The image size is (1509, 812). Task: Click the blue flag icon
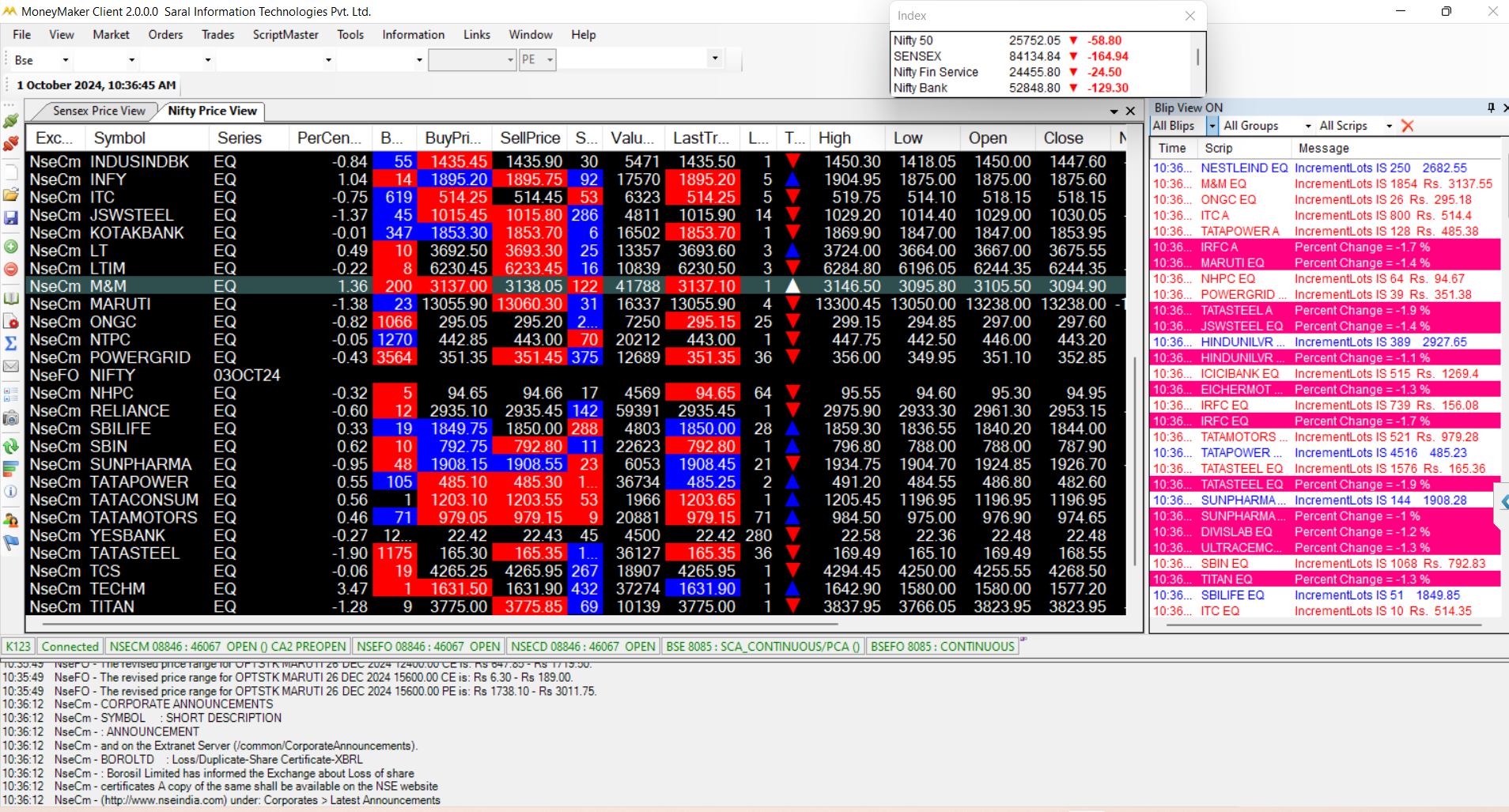tap(11, 542)
